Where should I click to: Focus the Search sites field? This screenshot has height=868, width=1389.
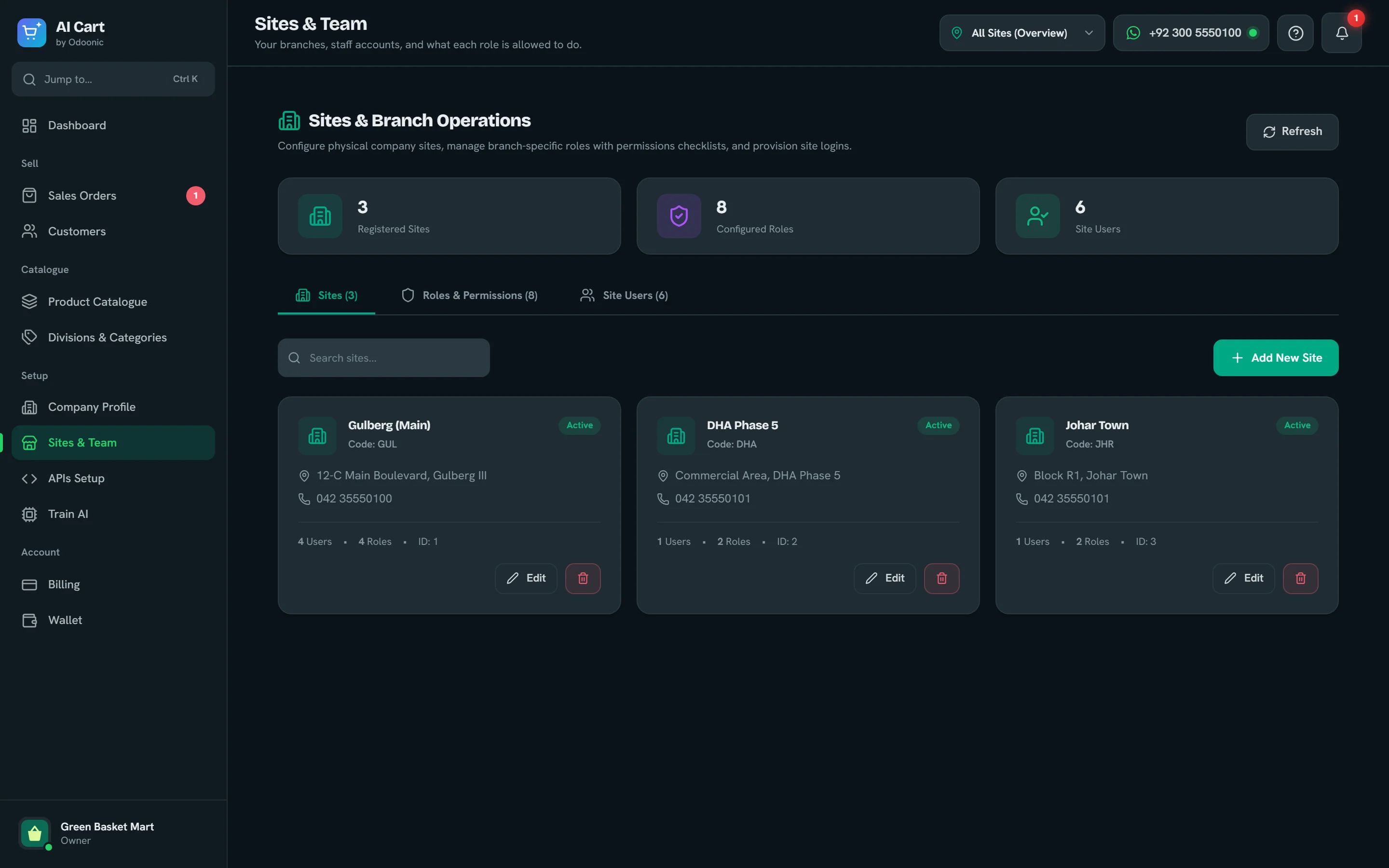pyautogui.click(x=383, y=358)
